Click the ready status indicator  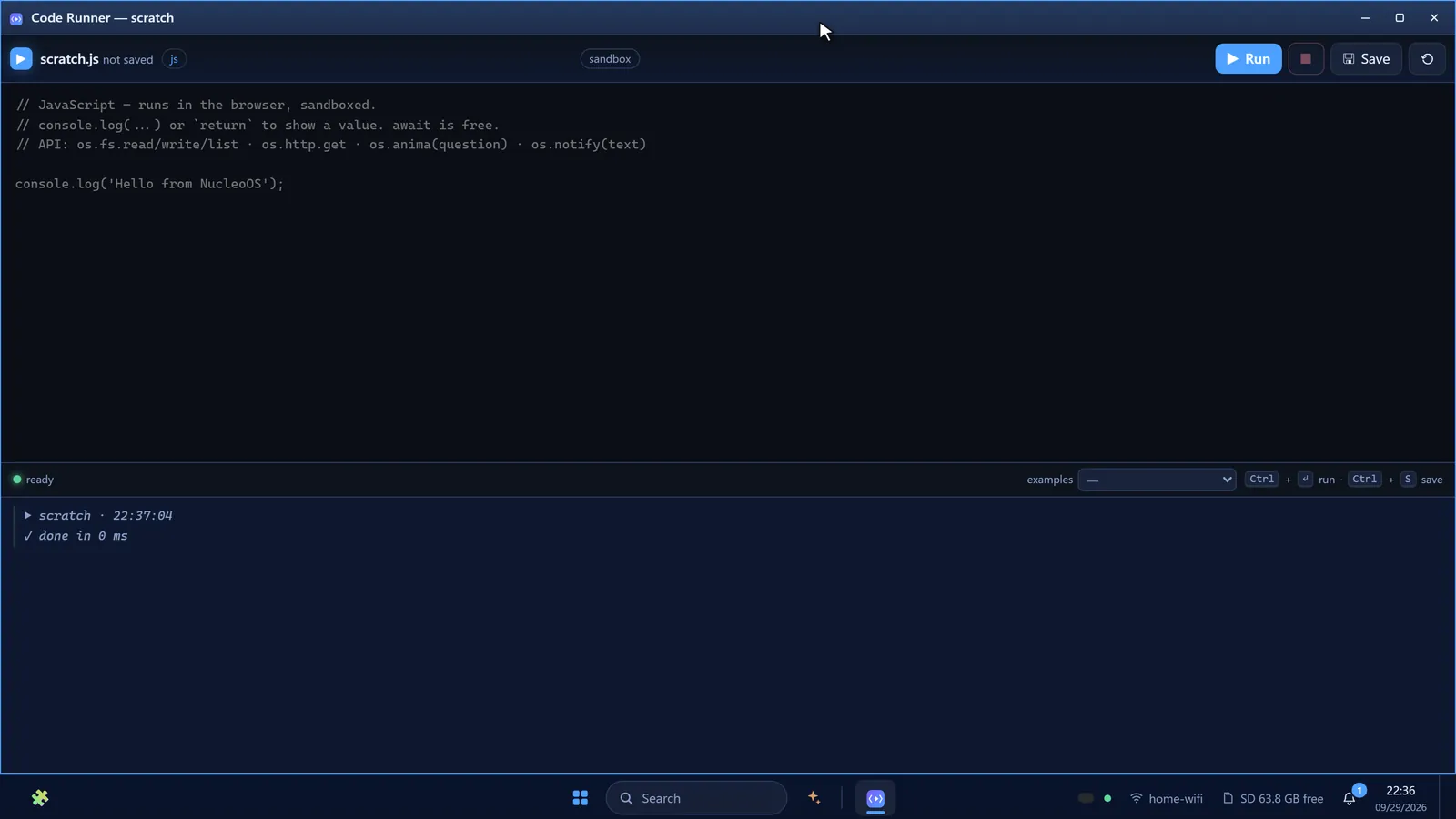(34, 480)
